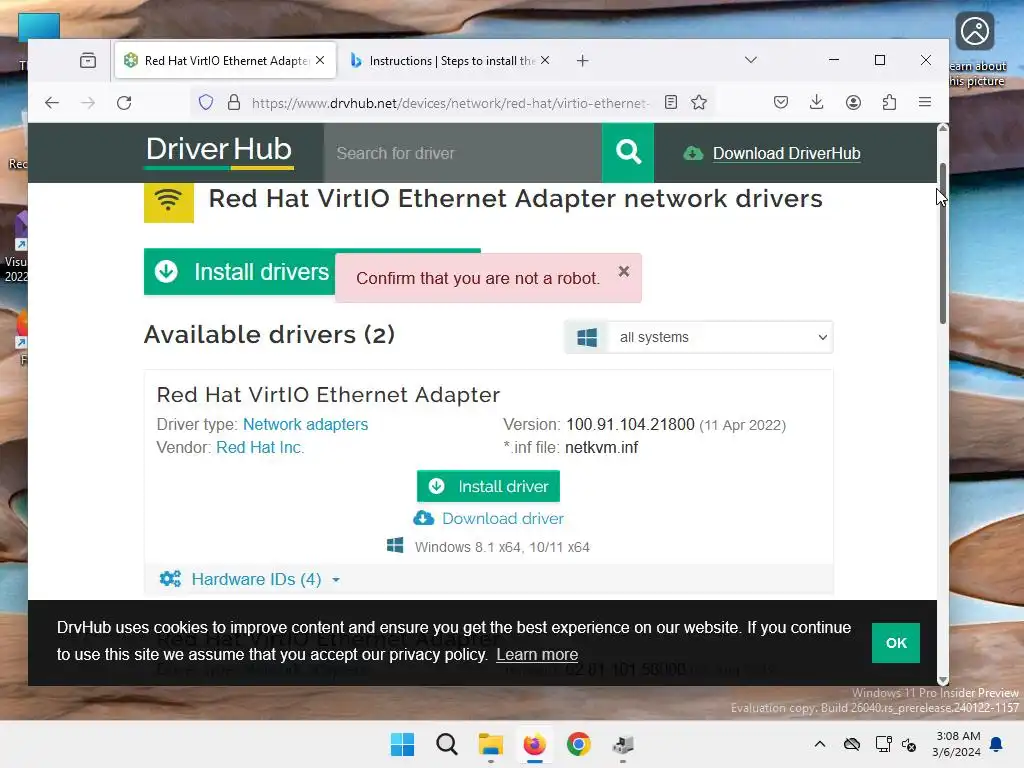This screenshot has height=768, width=1024.
Task: Open Red Hat Inc. vendor link
Action: pos(260,447)
